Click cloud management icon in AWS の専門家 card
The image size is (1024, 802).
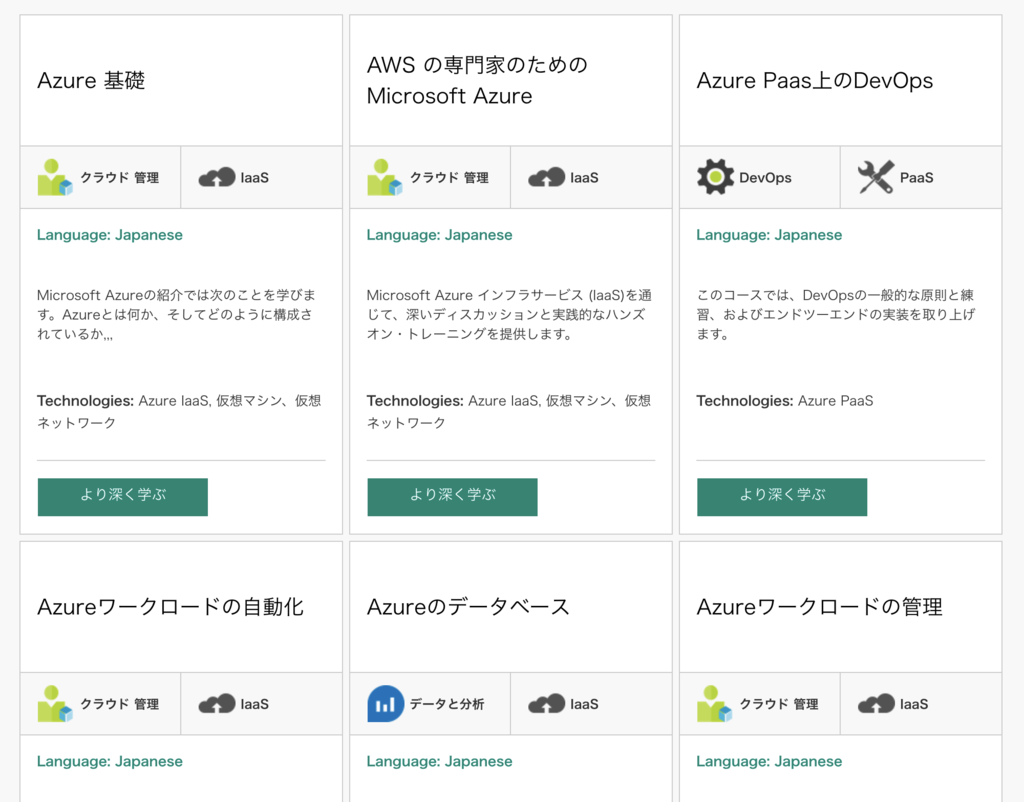[x=385, y=177]
